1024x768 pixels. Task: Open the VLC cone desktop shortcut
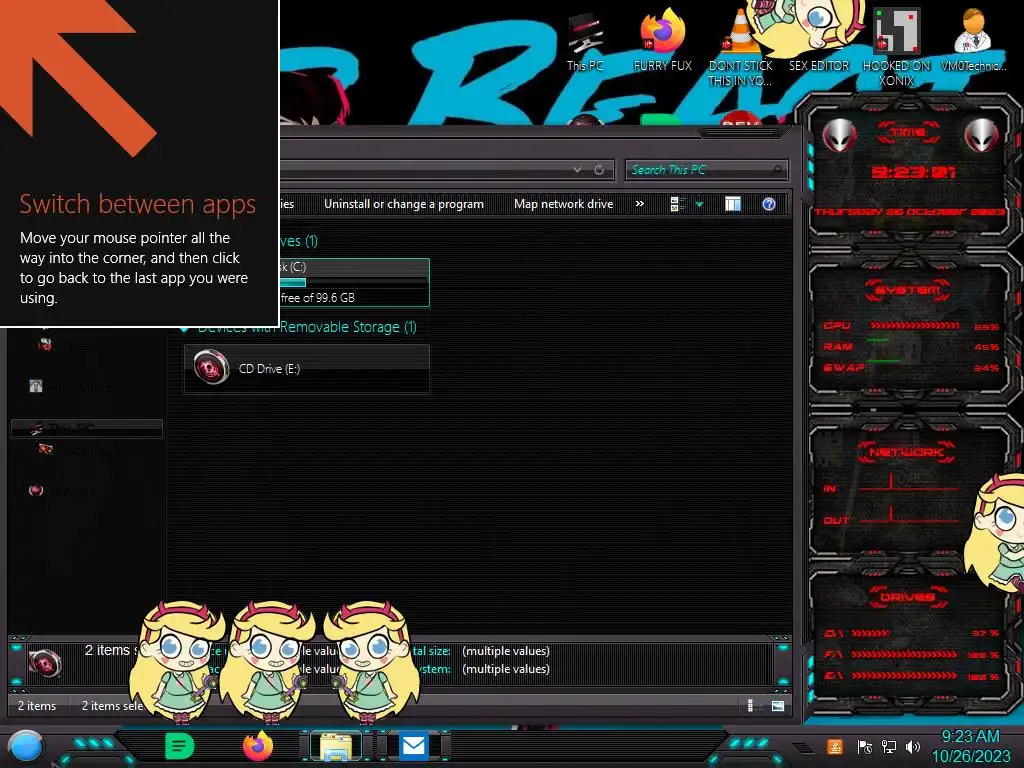pyautogui.click(x=740, y=46)
